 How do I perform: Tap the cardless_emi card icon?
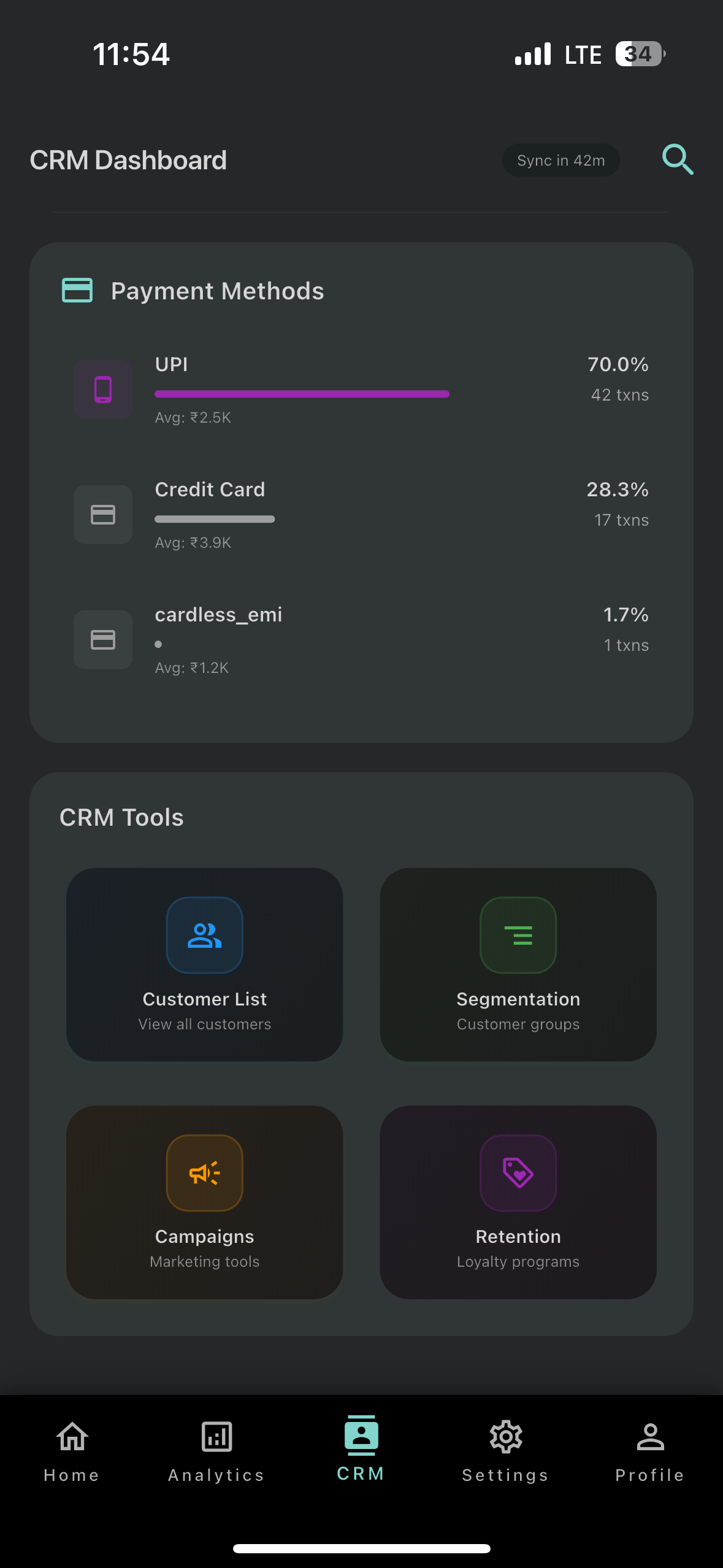(x=103, y=640)
